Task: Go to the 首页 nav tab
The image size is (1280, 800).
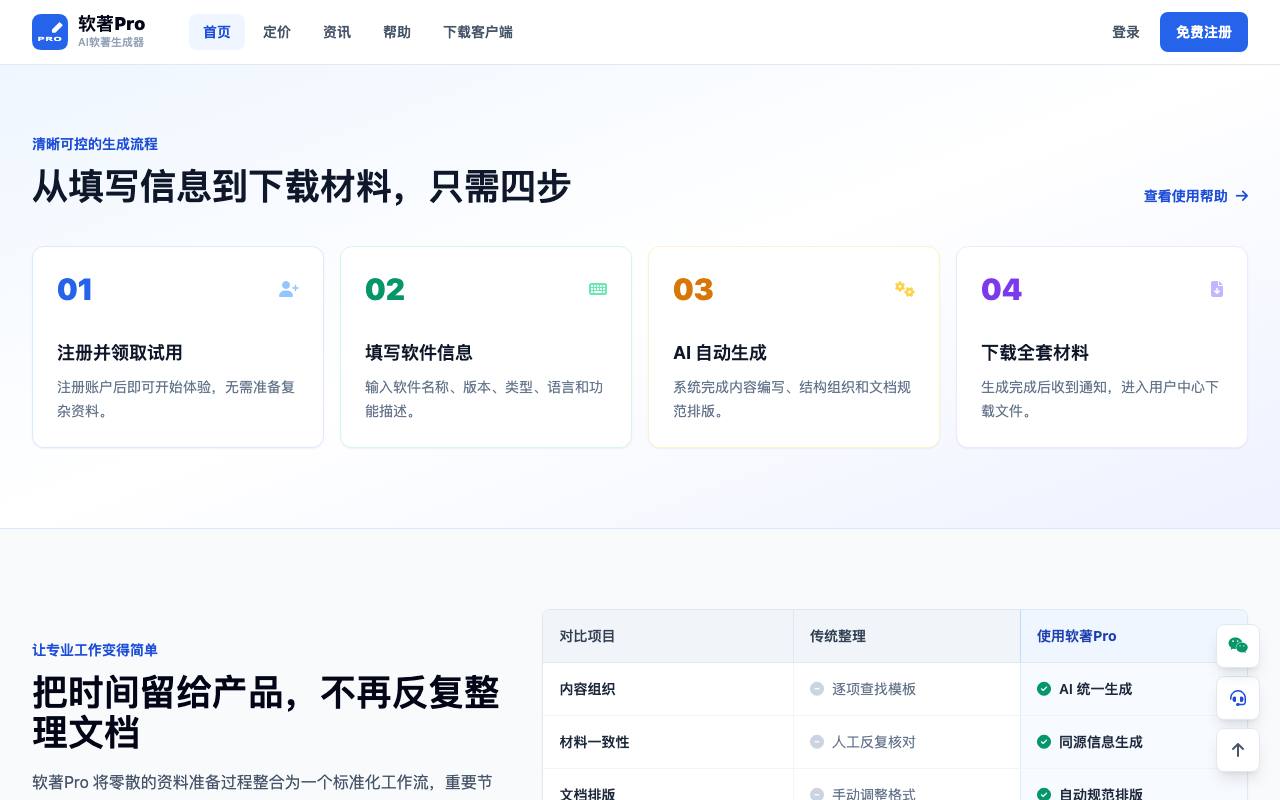Action: [217, 32]
